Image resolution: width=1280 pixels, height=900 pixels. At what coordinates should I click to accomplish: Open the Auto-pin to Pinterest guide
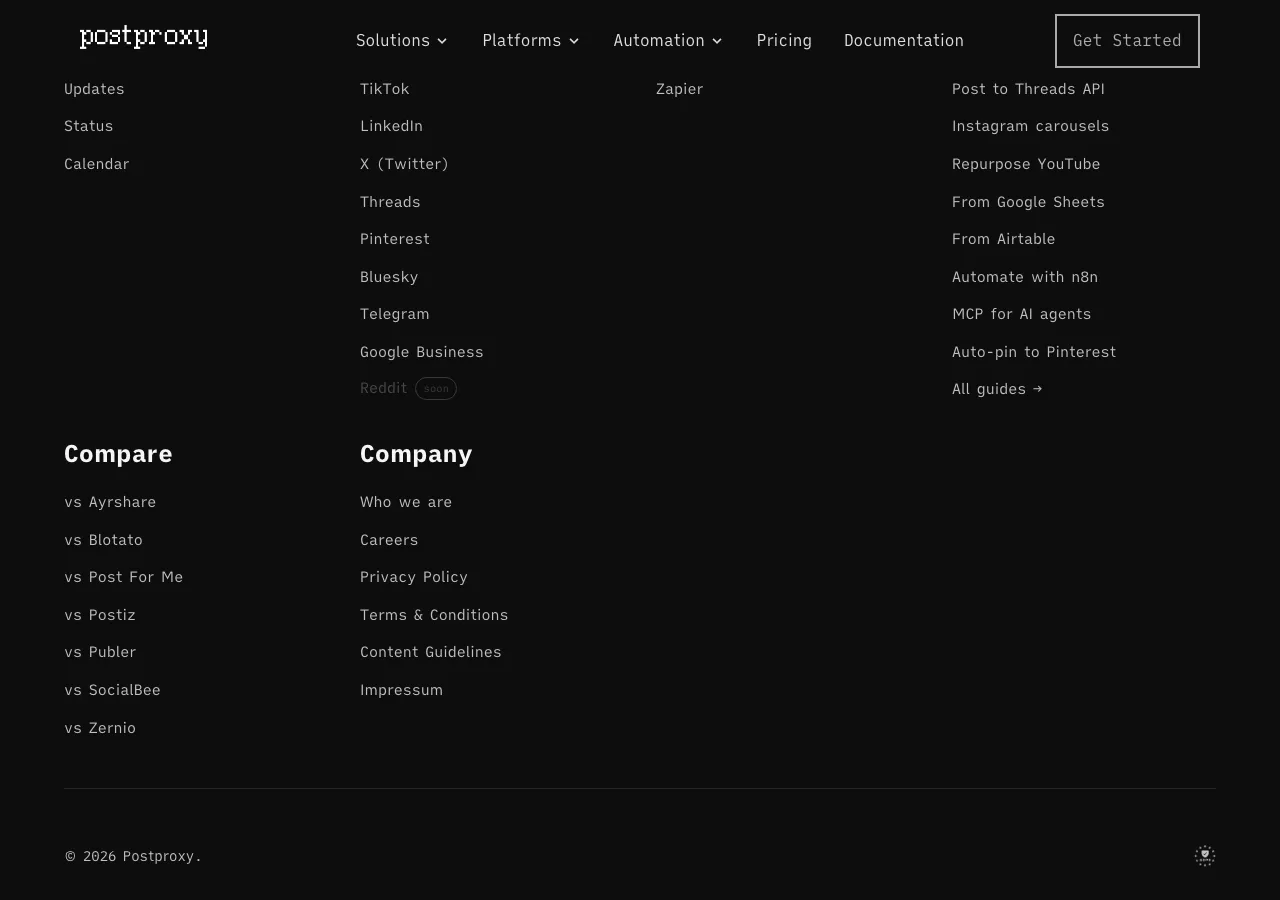coord(1034,352)
